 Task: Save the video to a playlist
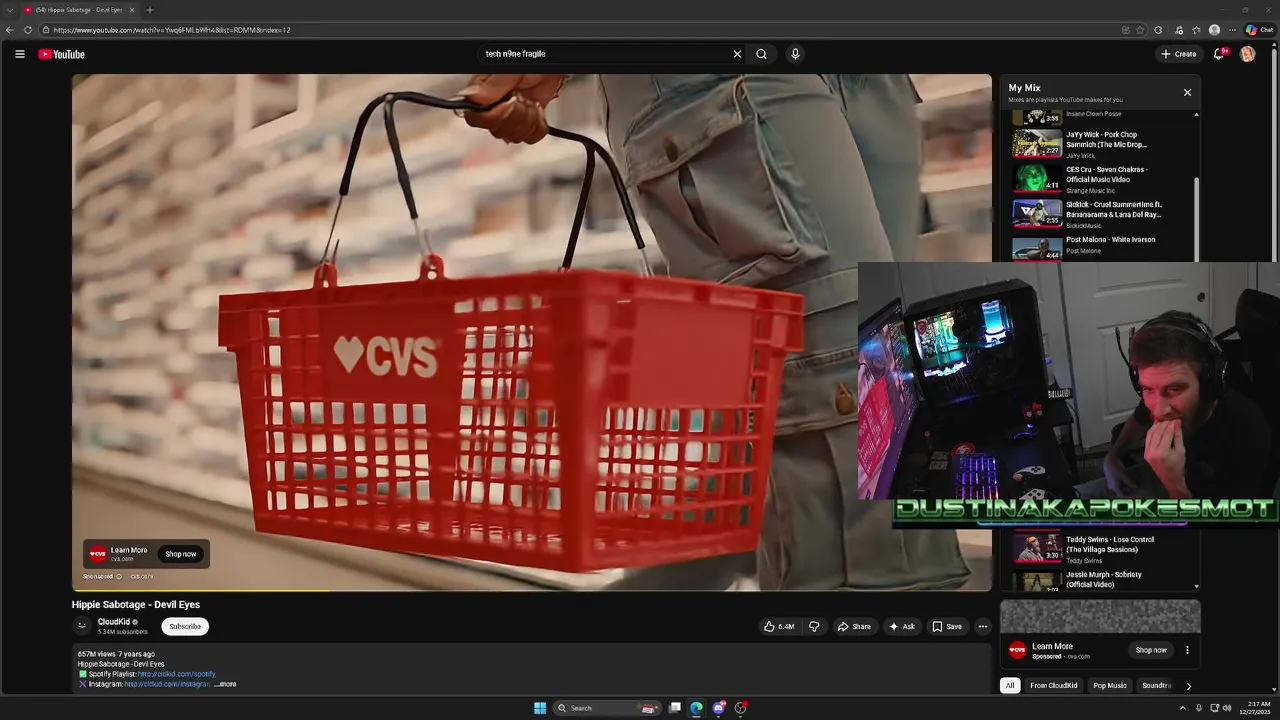pyautogui.click(x=947, y=627)
